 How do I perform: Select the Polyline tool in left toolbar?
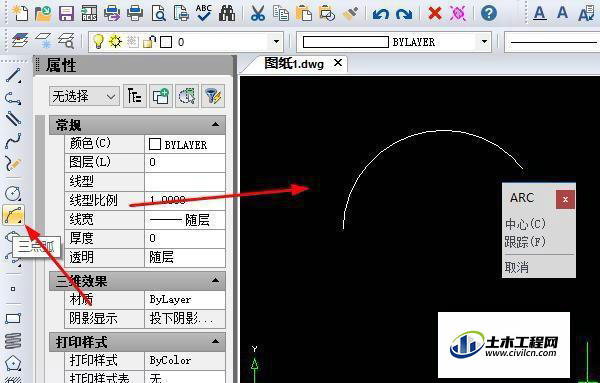coord(13,98)
